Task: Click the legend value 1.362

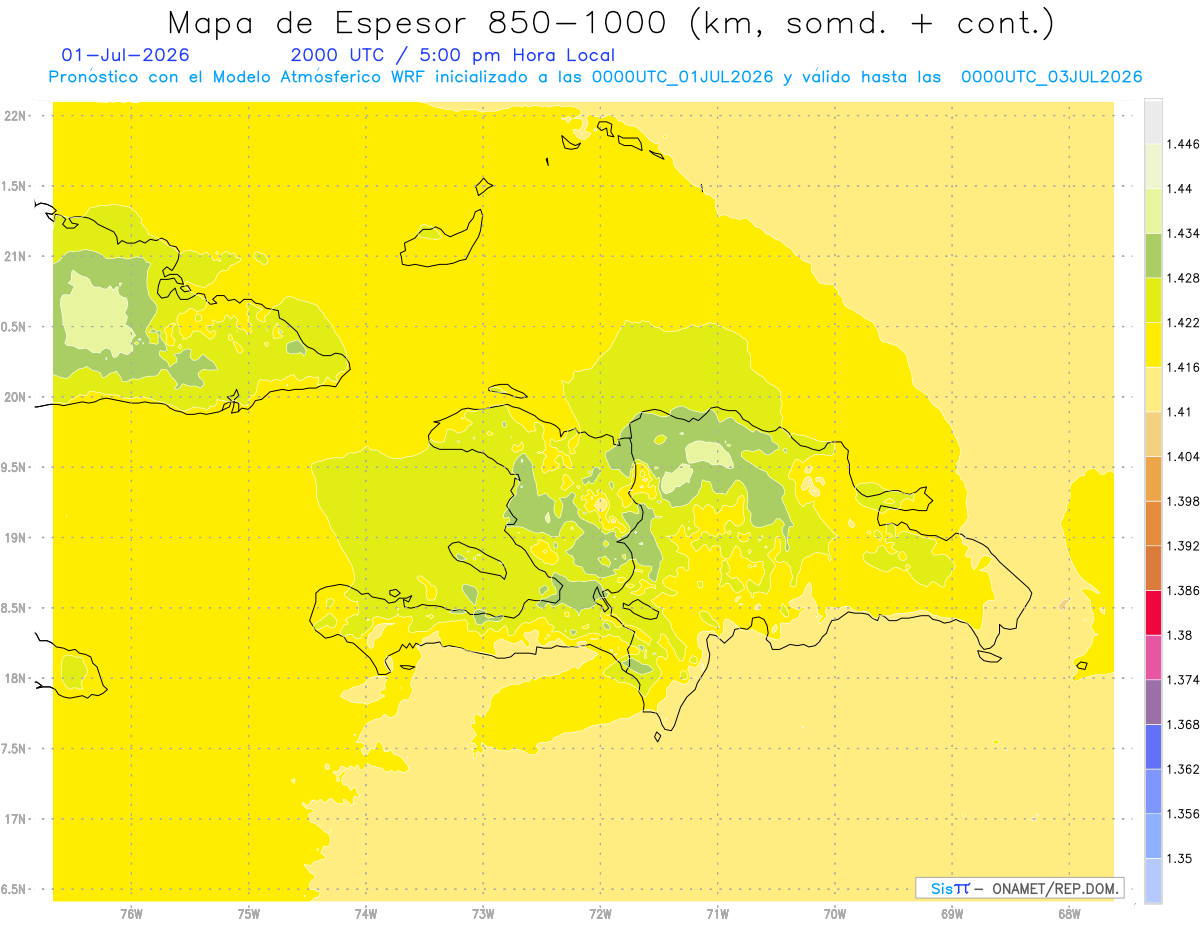Action: 1183,769
